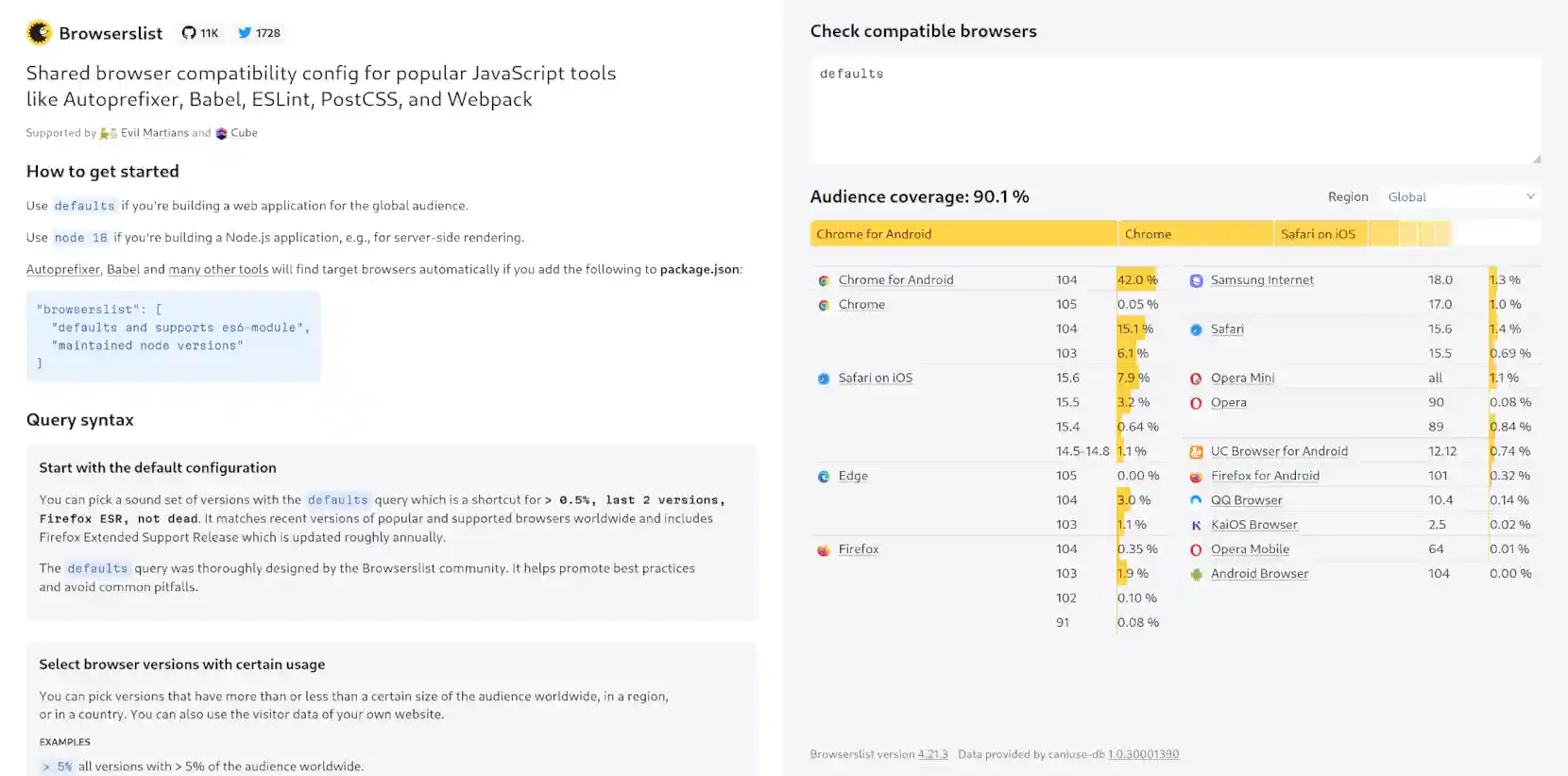Click the defaults query input field
Image resolution: width=1568 pixels, height=776 pixels.
tap(1174, 110)
